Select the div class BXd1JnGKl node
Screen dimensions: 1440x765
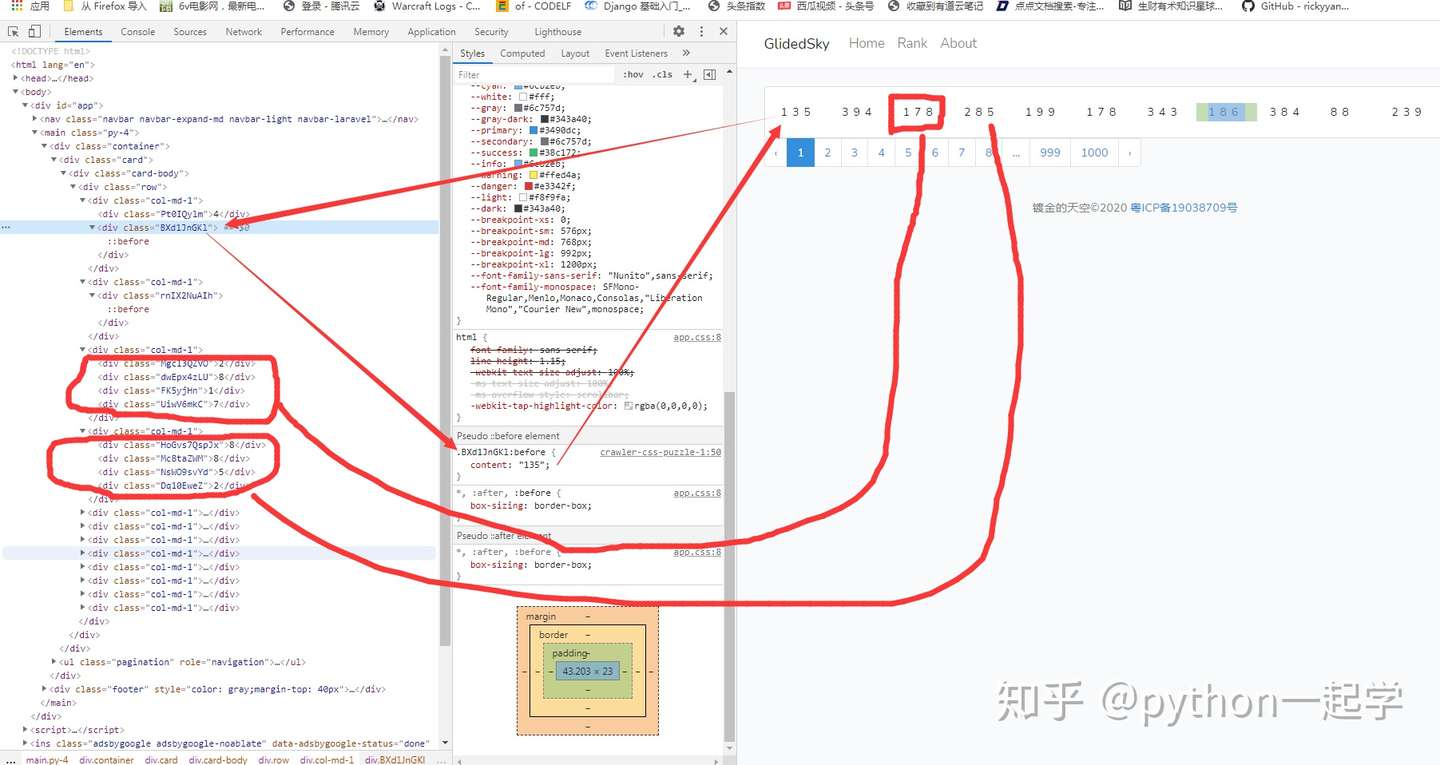tap(220, 227)
